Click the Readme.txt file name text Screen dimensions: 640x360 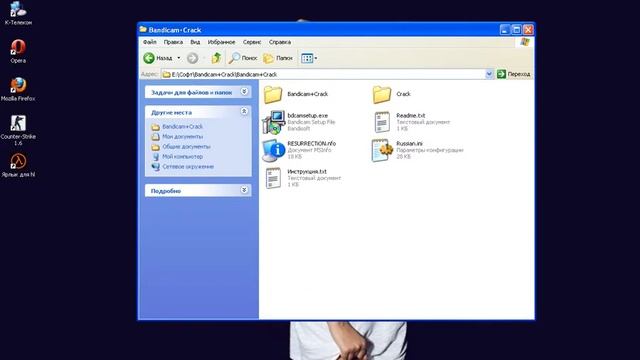[411, 116]
